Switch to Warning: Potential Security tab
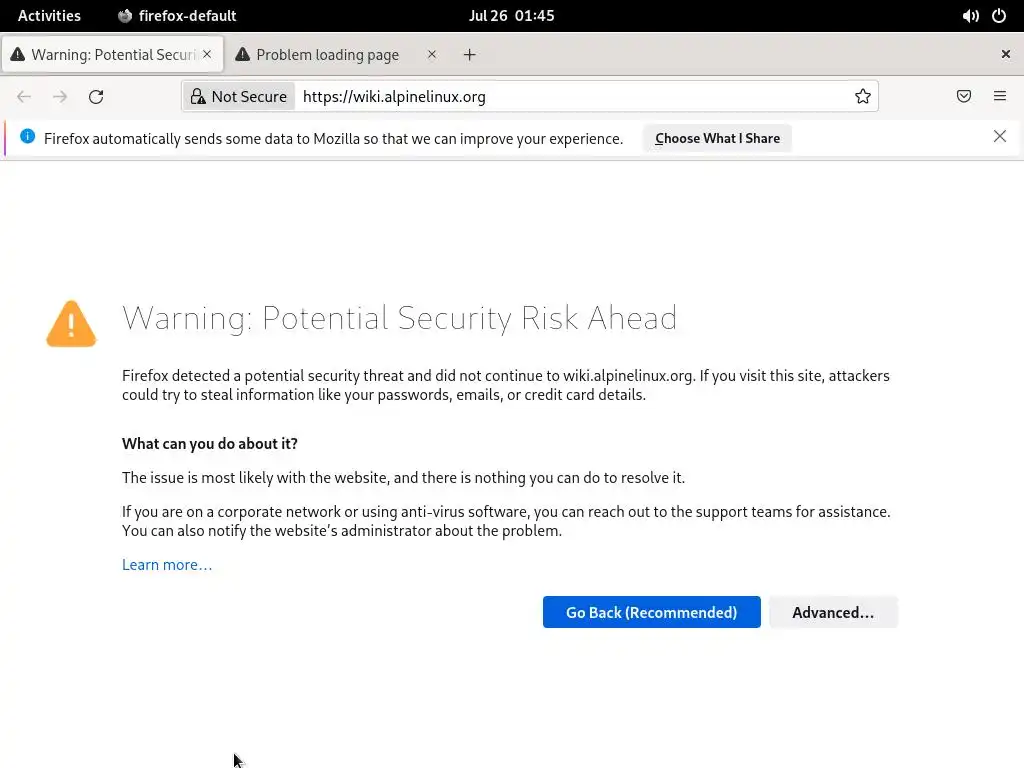 click(x=112, y=54)
